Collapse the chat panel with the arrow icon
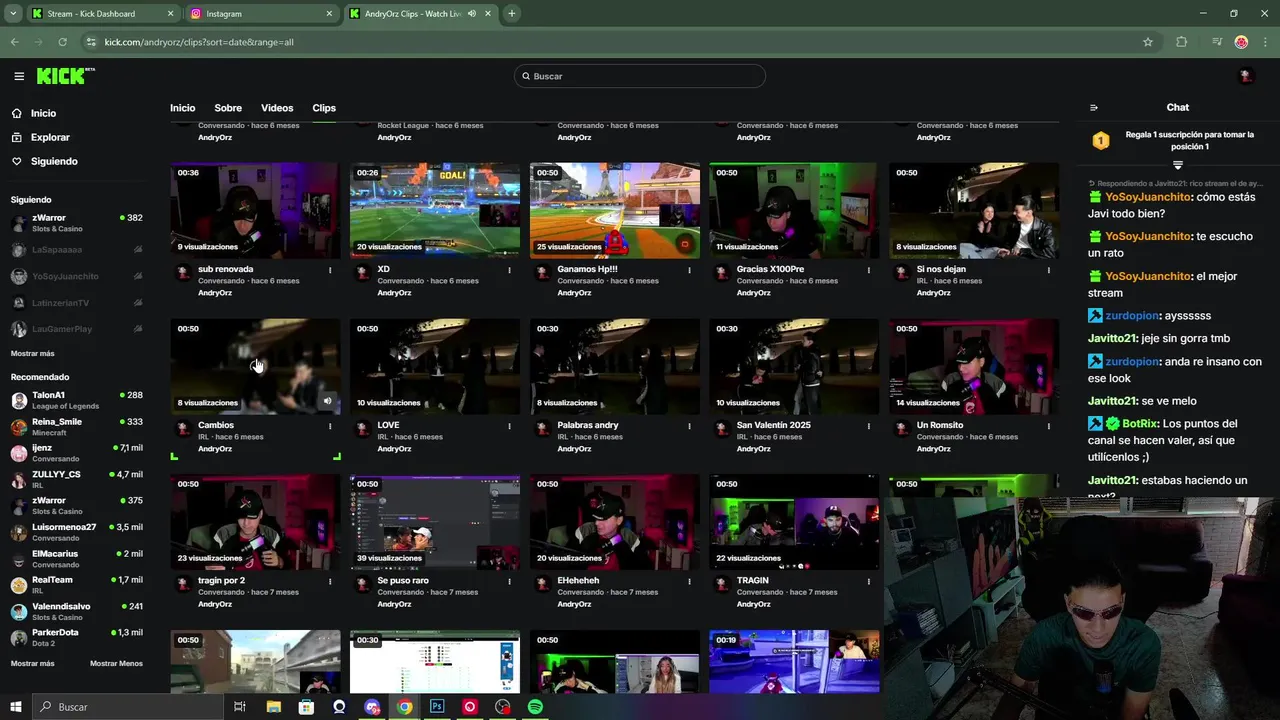1280x720 pixels. 1093,108
